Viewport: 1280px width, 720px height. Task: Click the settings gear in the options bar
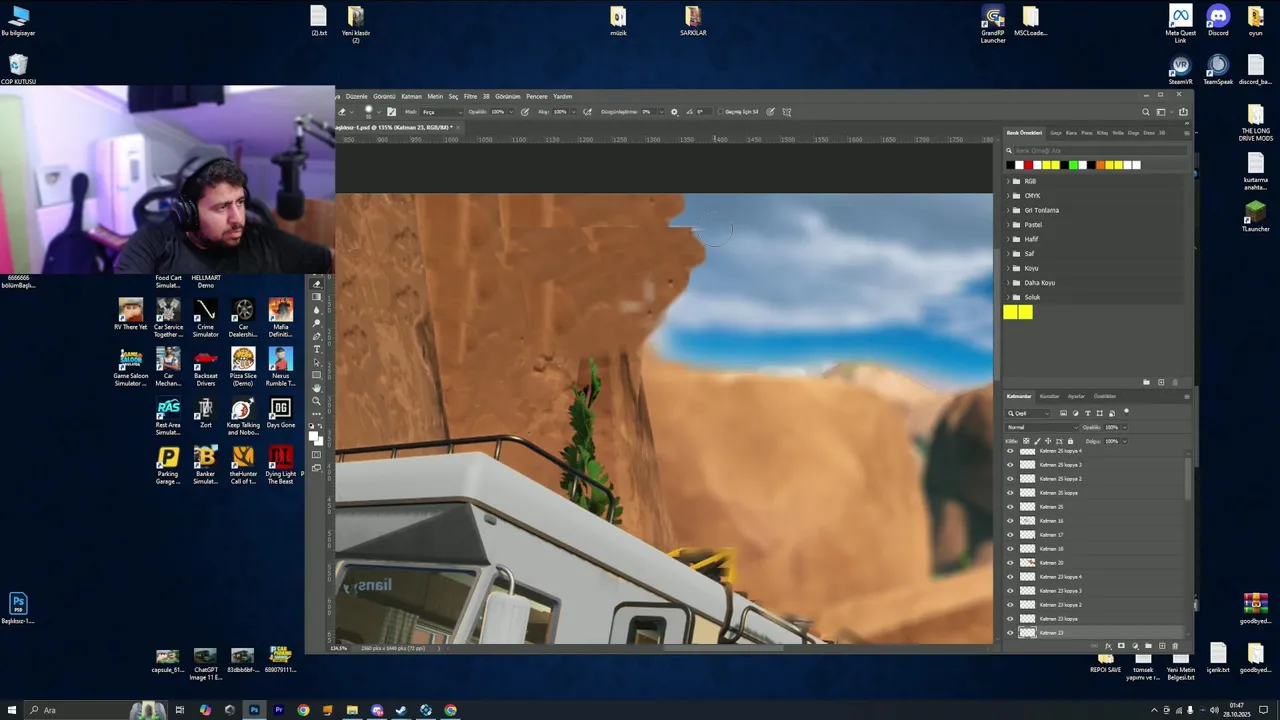click(x=674, y=112)
